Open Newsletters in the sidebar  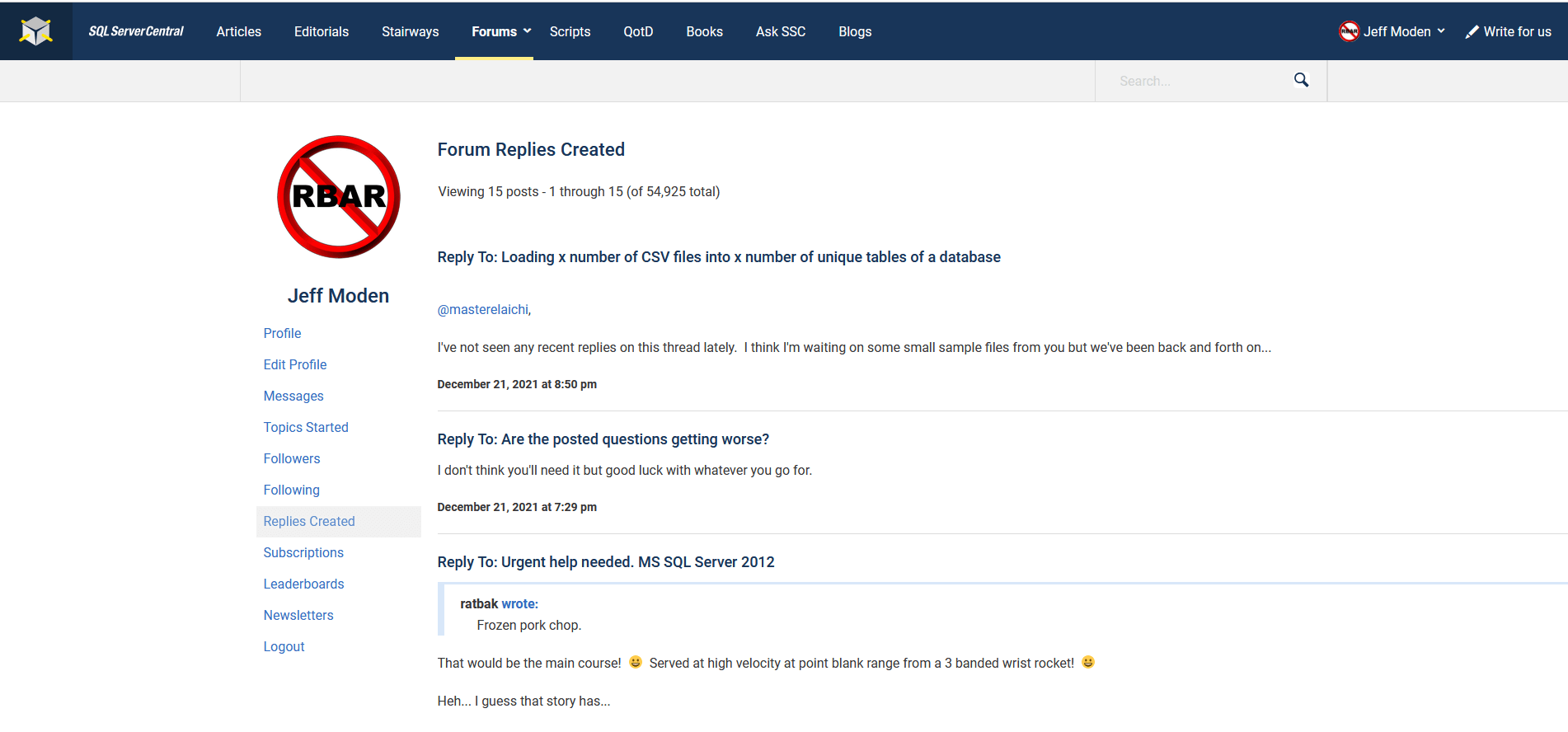298,615
